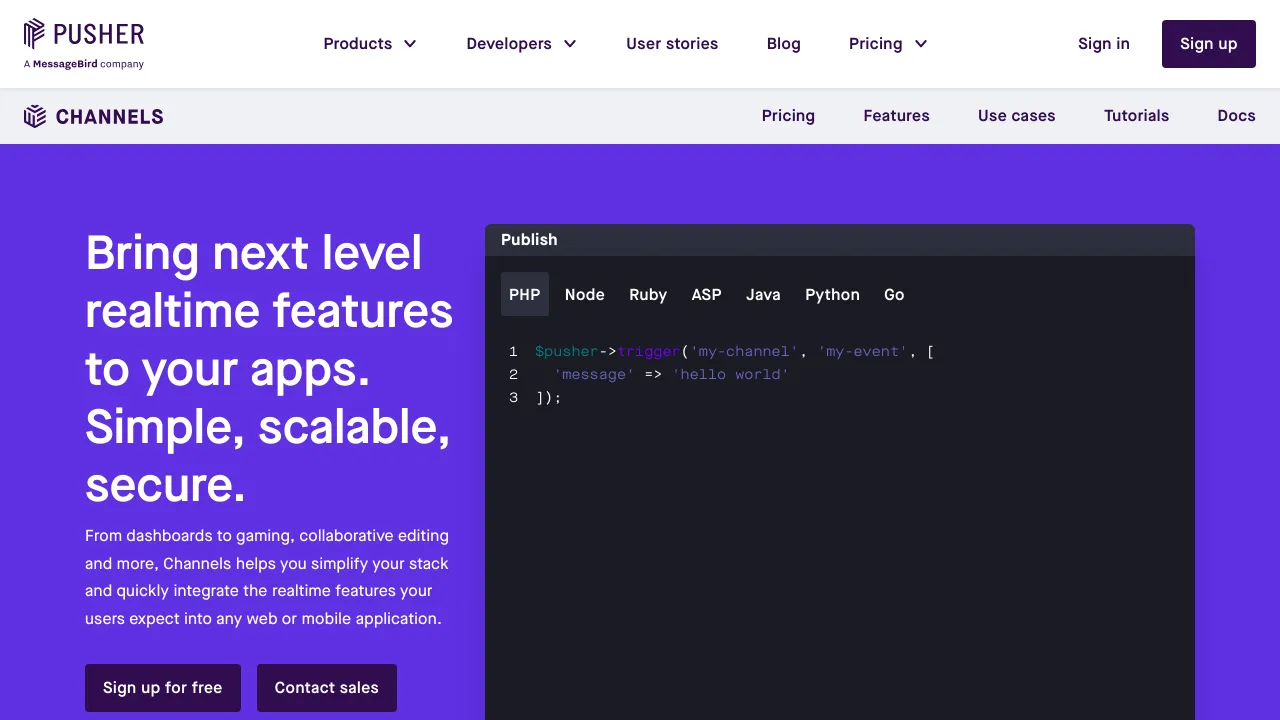The image size is (1280, 720).
Task: Click the 'Bring next level realtime features' headline
Action: [269, 369]
